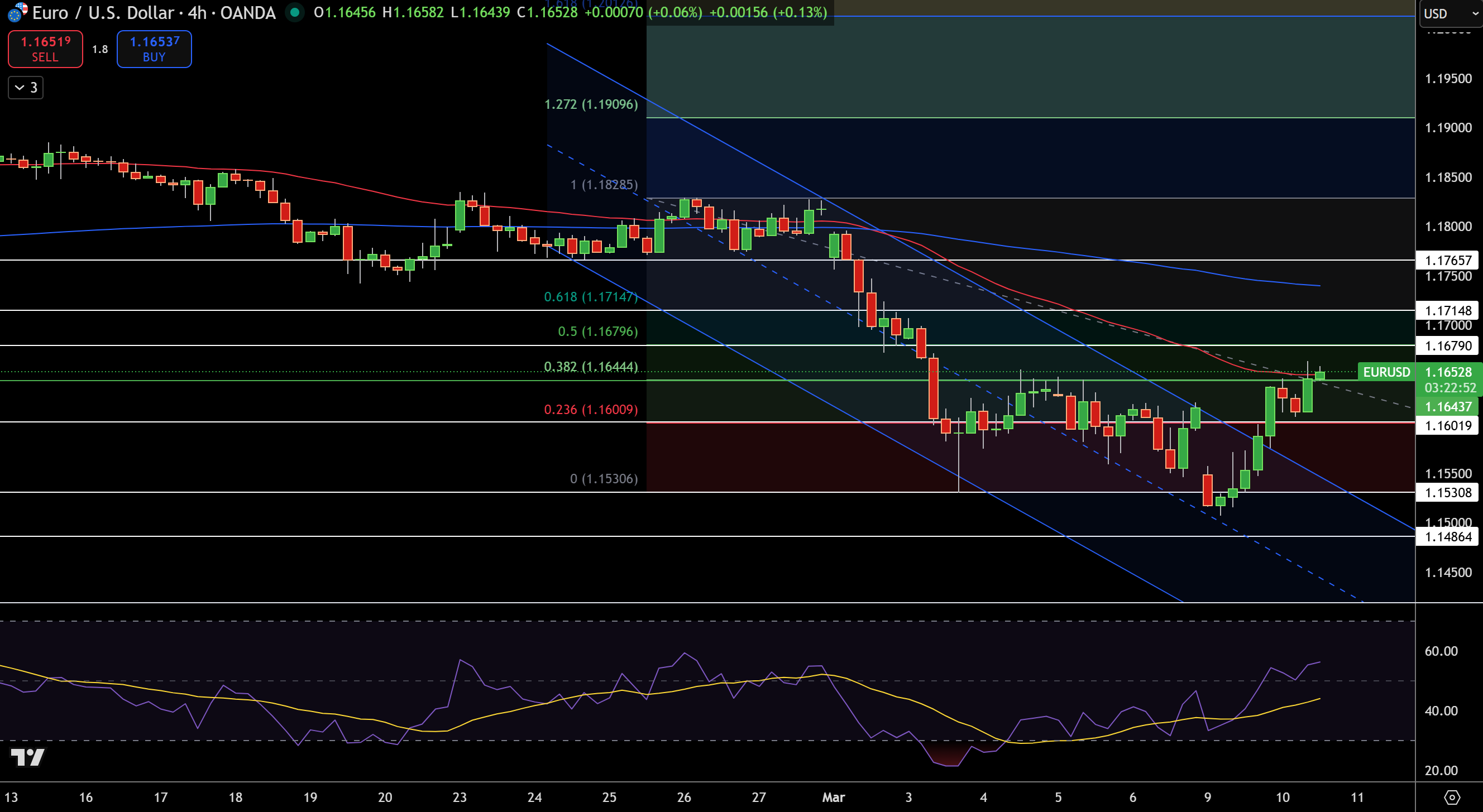Select the 0 (1.15306) Fibonacci label
Image resolution: width=1483 pixels, height=812 pixels.
(604, 478)
